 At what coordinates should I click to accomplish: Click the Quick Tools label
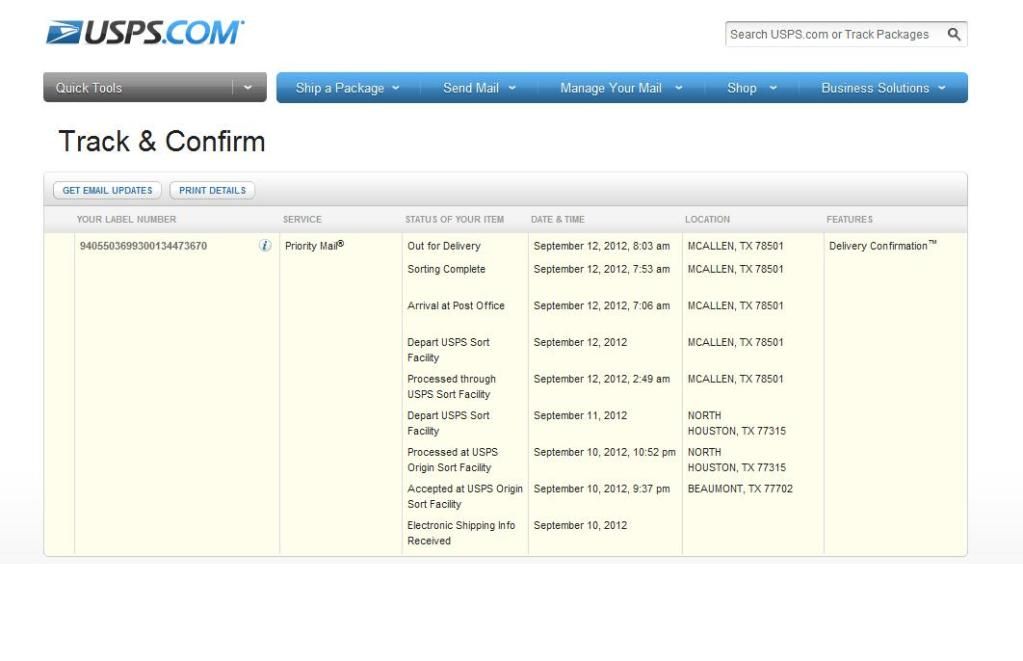tap(89, 88)
